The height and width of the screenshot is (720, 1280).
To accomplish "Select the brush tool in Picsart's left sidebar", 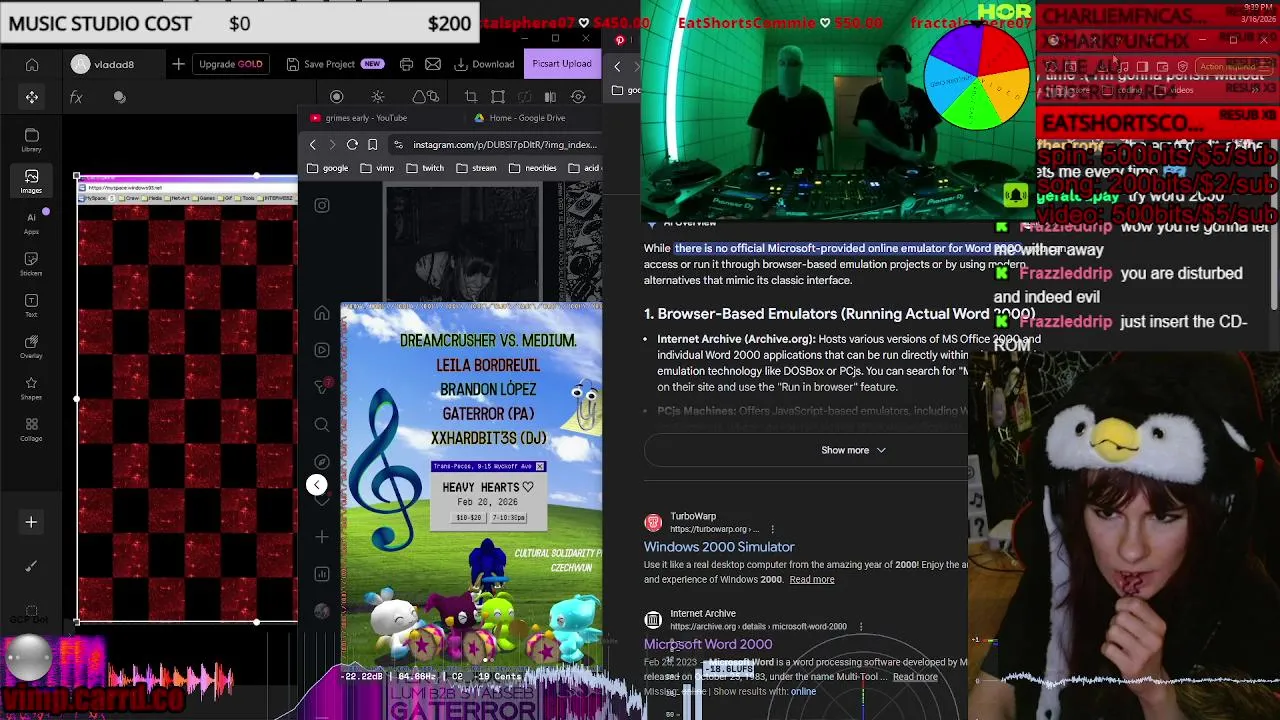I will [31, 566].
